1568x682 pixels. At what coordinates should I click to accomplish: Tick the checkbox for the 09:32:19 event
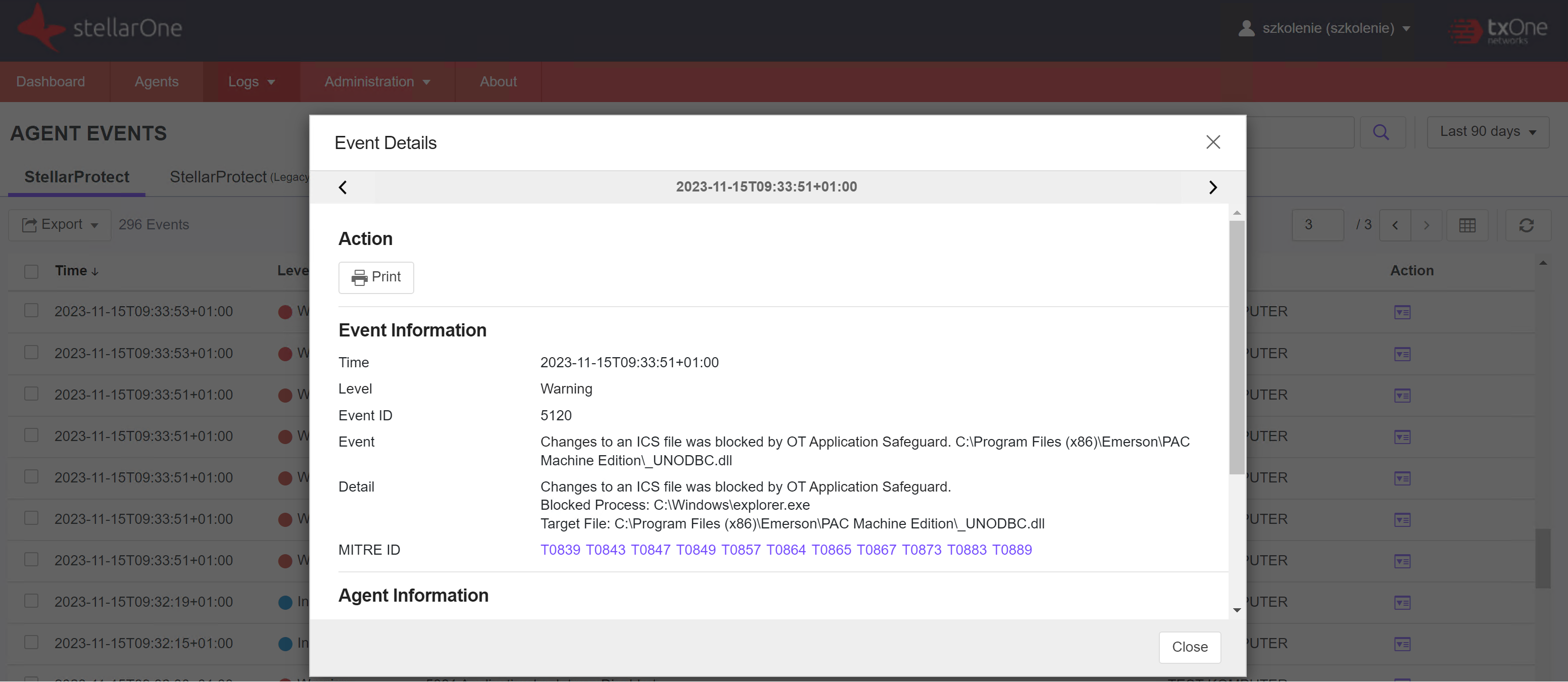[x=31, y=601]
